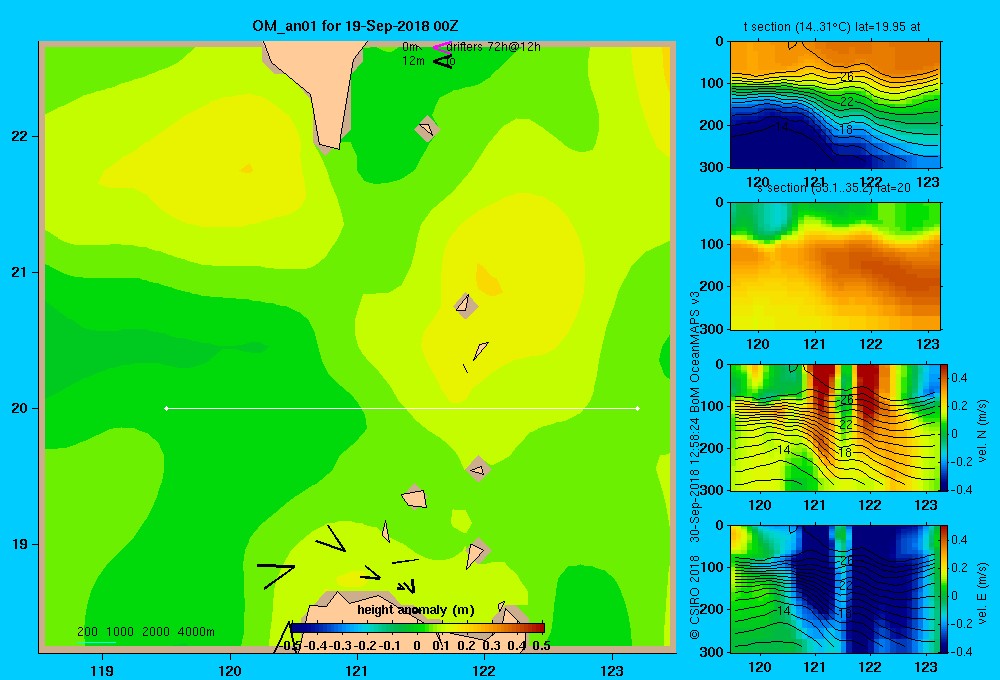The image size is (1000, 680).
Task: Click the '26' isotherm label in t section
Action: (x=846, y=77)
